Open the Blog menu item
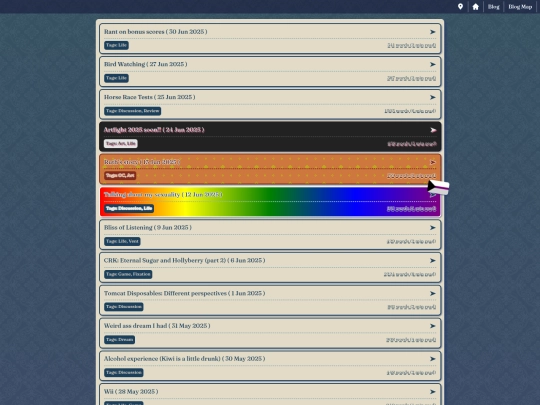Viewport: 540px width, 405px height. tap(494, 7)
